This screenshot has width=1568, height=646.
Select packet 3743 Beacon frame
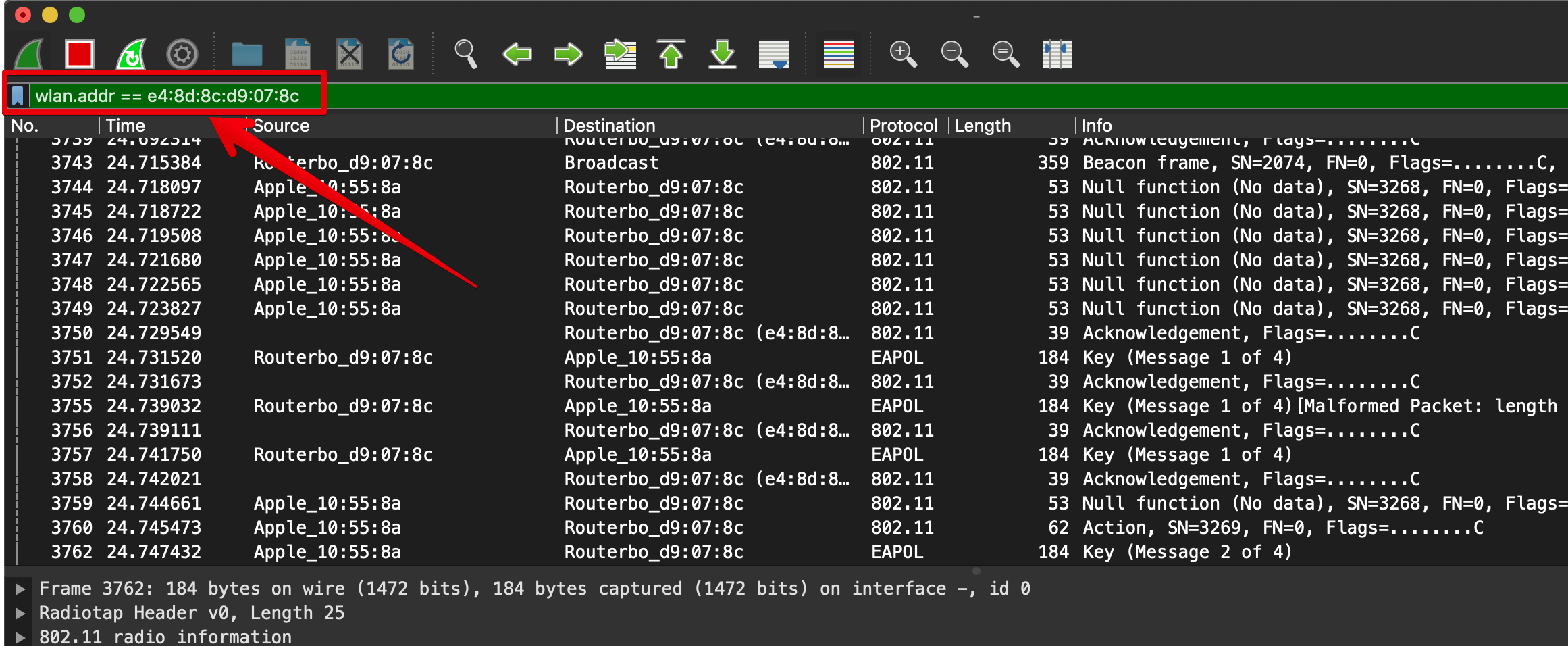[787, 163]
